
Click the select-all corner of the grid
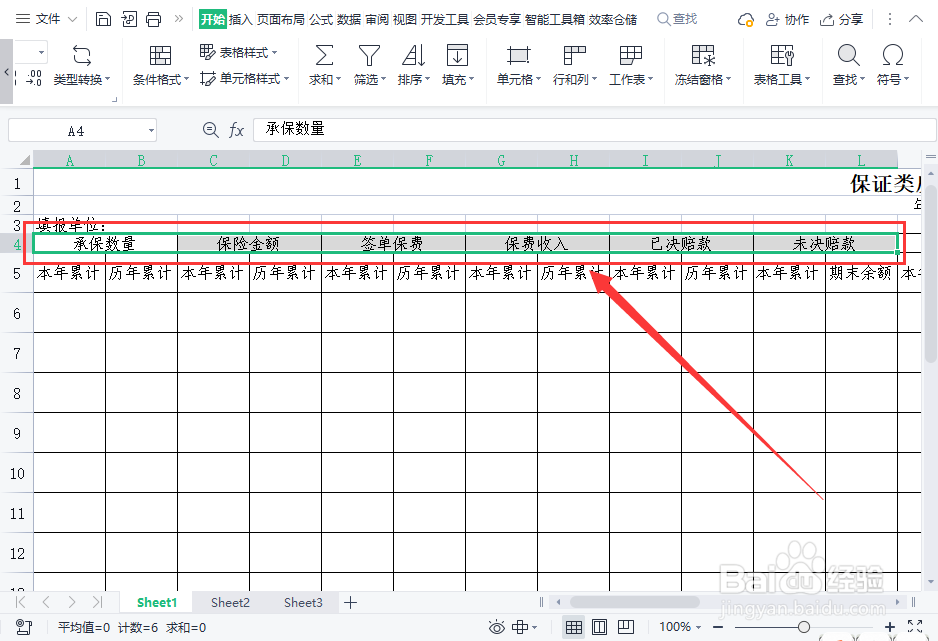[25, 160]
